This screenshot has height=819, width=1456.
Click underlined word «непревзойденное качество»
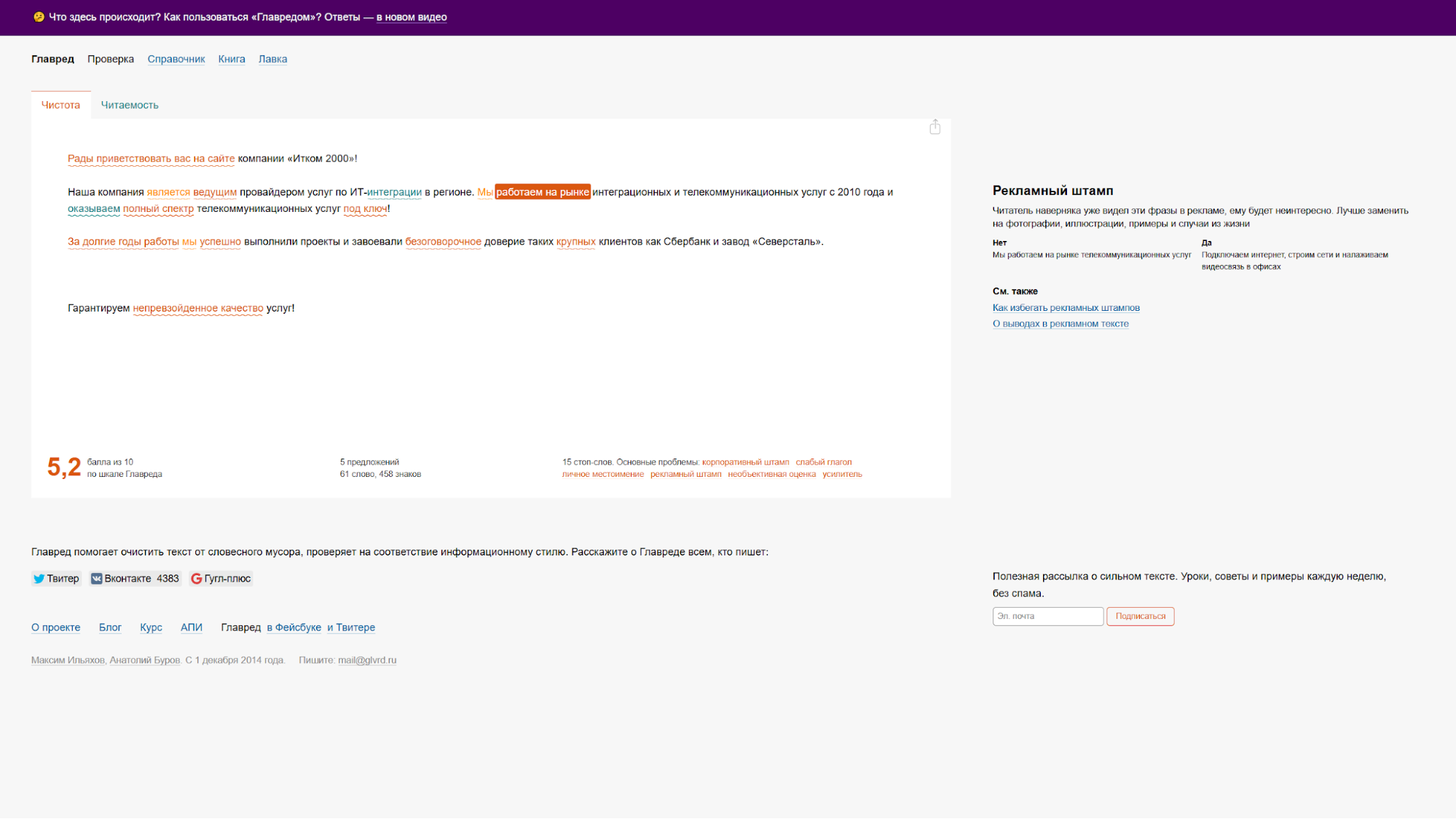point(198,308)
